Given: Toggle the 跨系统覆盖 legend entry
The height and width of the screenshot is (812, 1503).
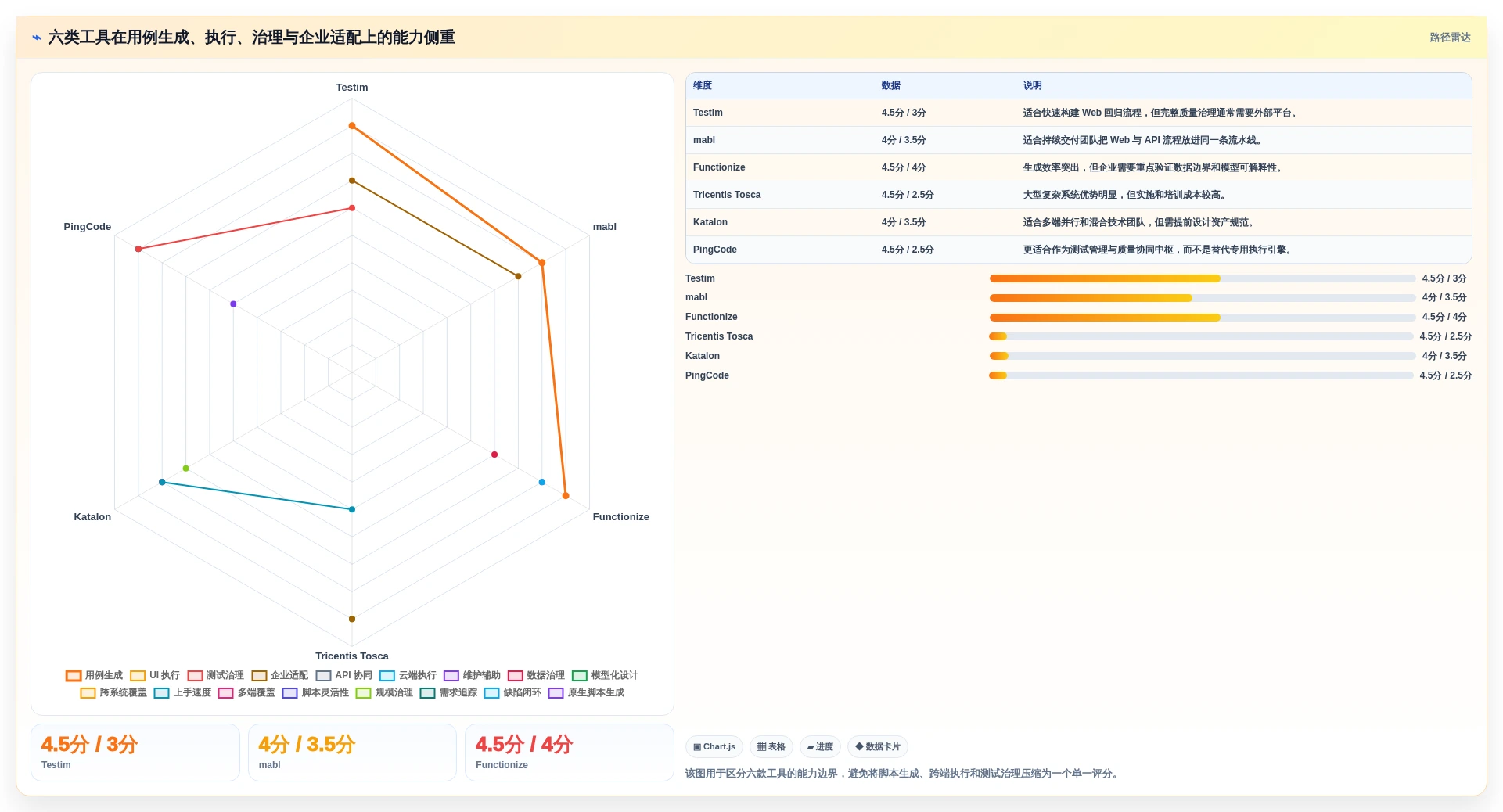Looking at the screenshot, I should pos(113,692).
